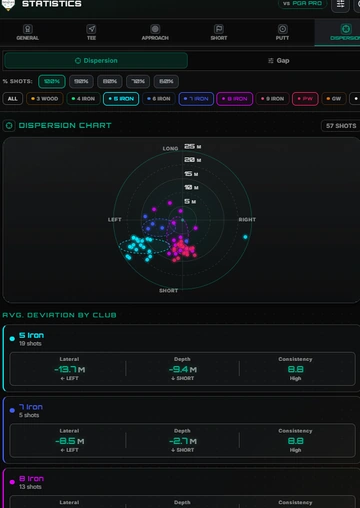360x508 pixels.
Task: Click 5 Iron consistency score 8.8
Action: (x=295, y=369)
